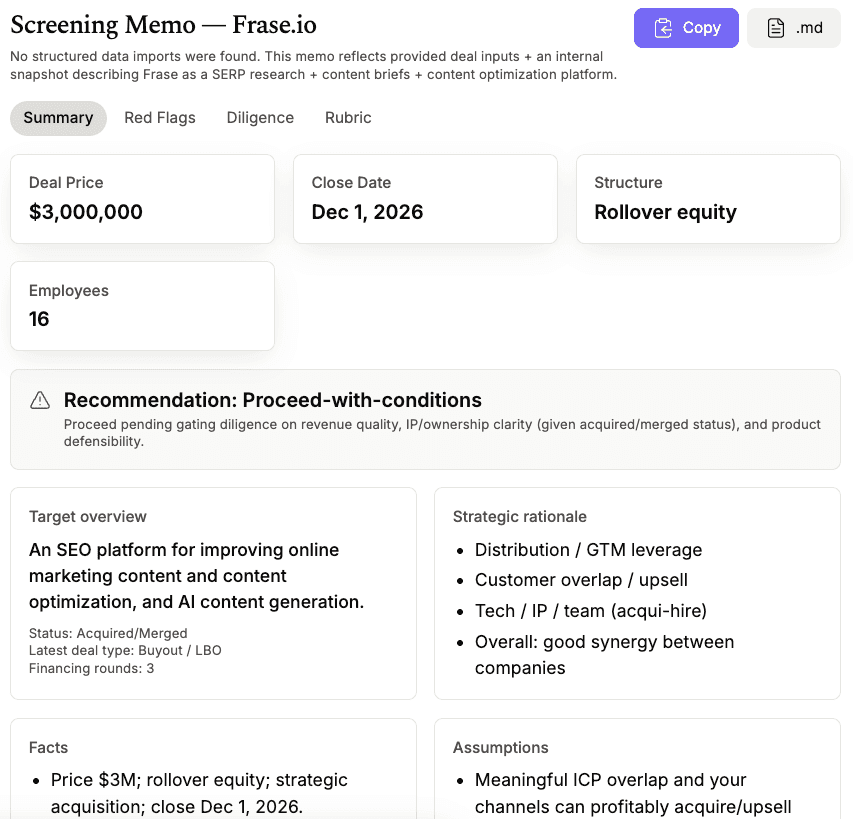The image size is (853, 819).
Task: Click the Strategic rationale card heading
Action: point(520,517)
